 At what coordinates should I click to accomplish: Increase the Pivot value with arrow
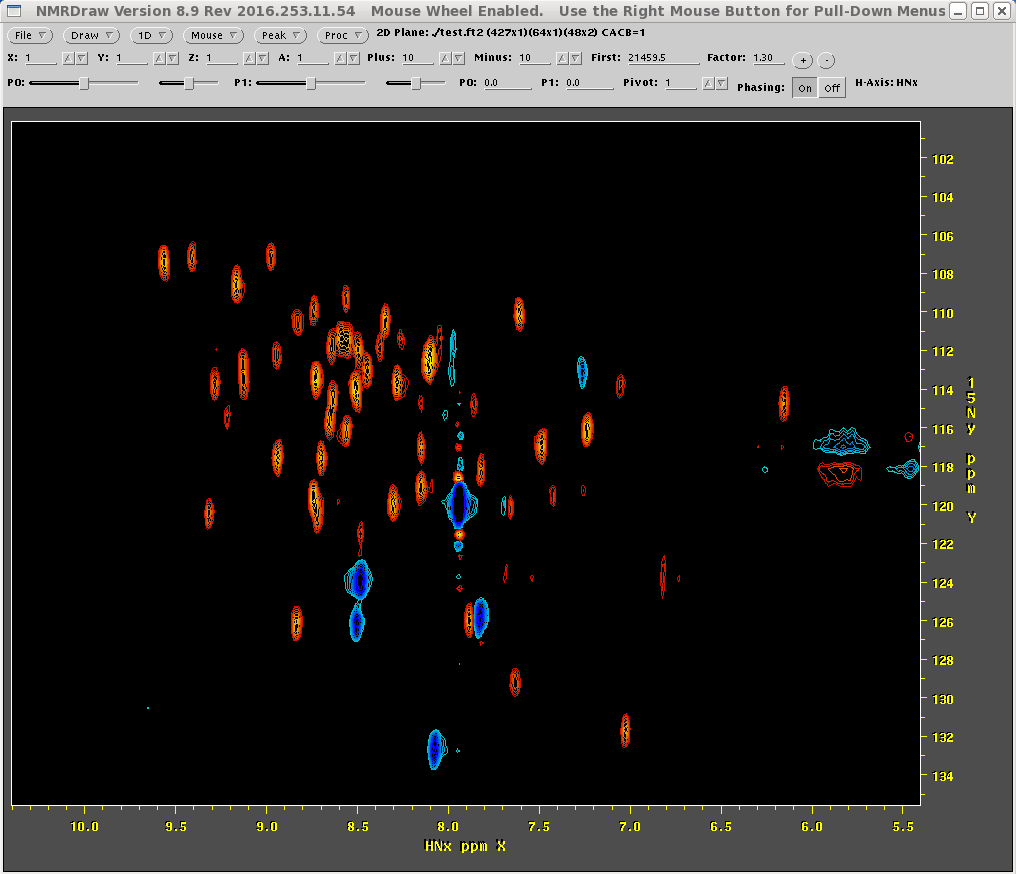pyautogui.click(x=708, y=84)
